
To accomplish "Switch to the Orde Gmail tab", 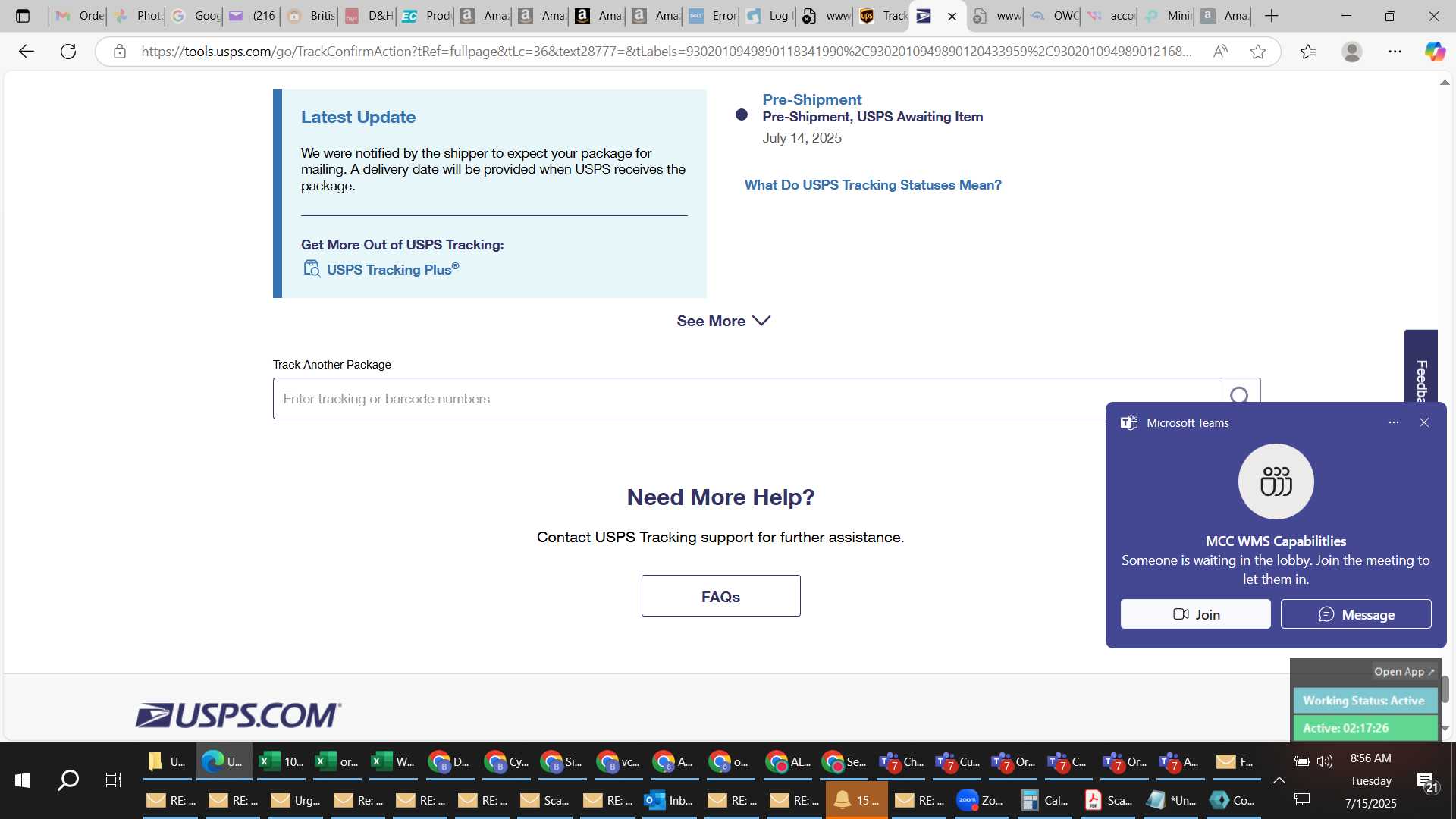I will click(80, 16).
